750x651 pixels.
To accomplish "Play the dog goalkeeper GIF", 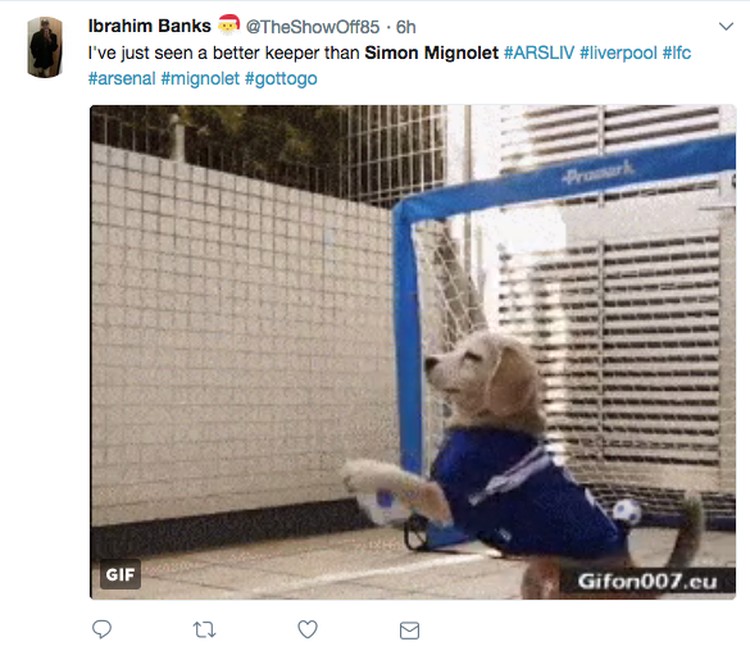I will 413,352.
